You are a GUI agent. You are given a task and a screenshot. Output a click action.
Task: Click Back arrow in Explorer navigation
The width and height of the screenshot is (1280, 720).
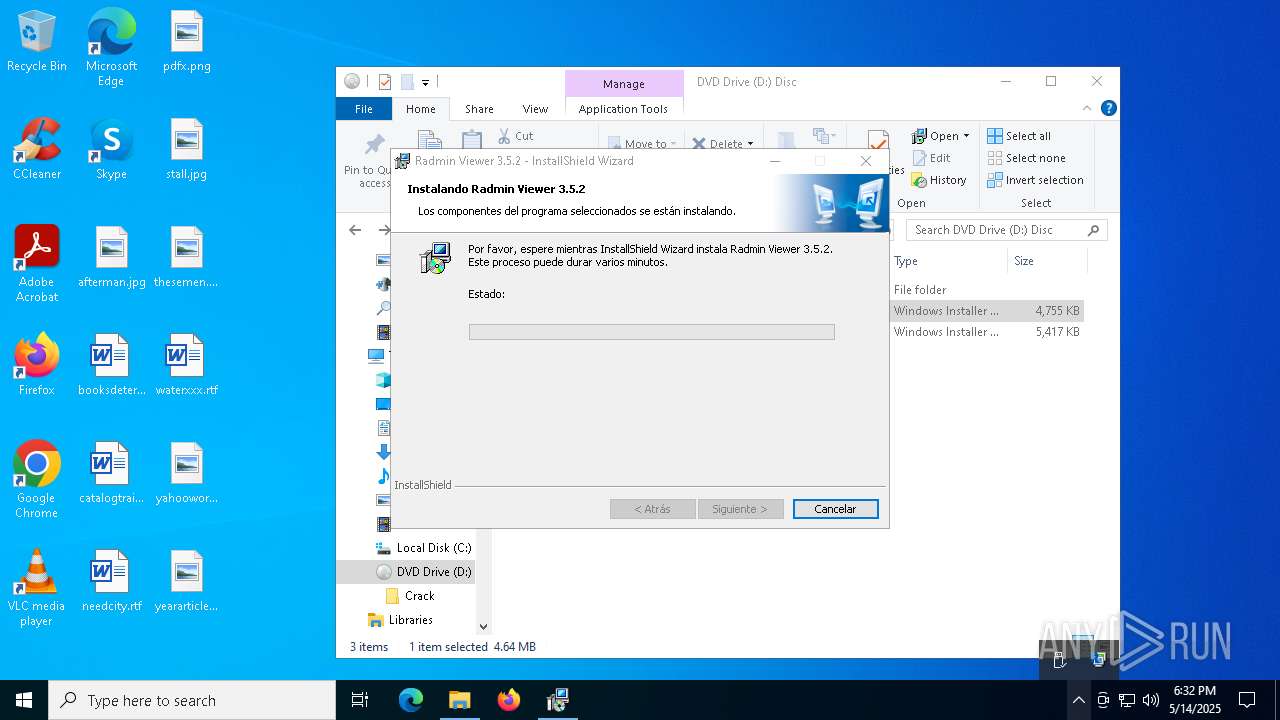(x=355, y=230)
